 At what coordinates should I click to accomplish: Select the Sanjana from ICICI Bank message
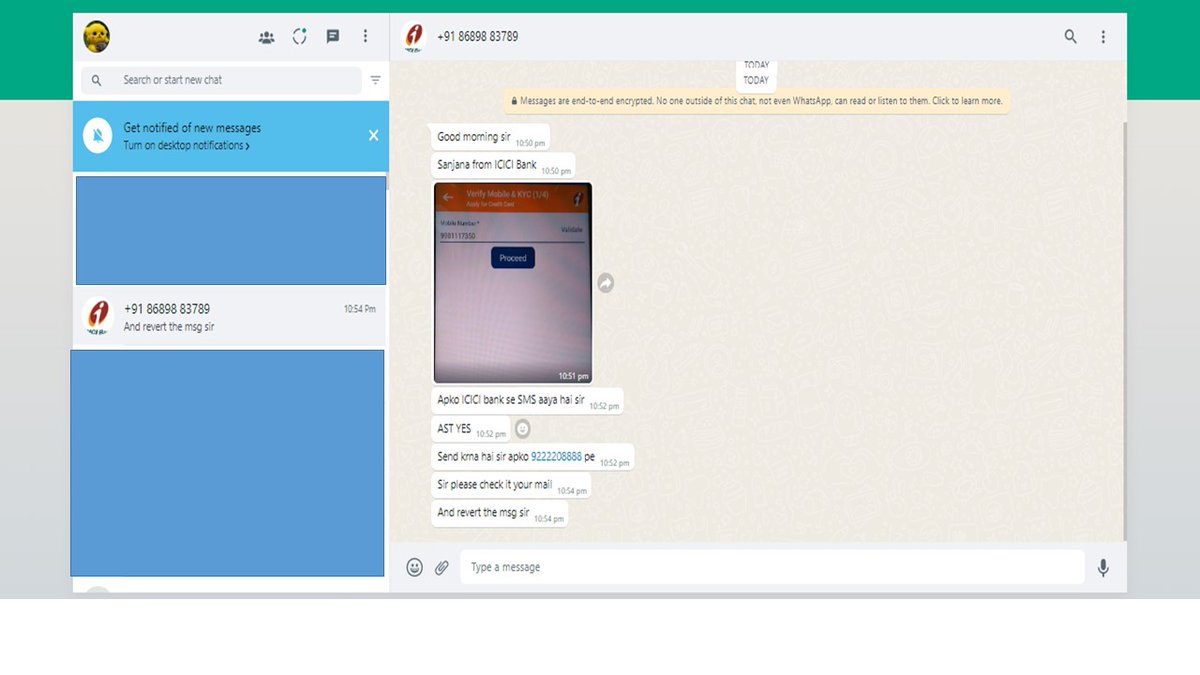(x=503, y=165)
